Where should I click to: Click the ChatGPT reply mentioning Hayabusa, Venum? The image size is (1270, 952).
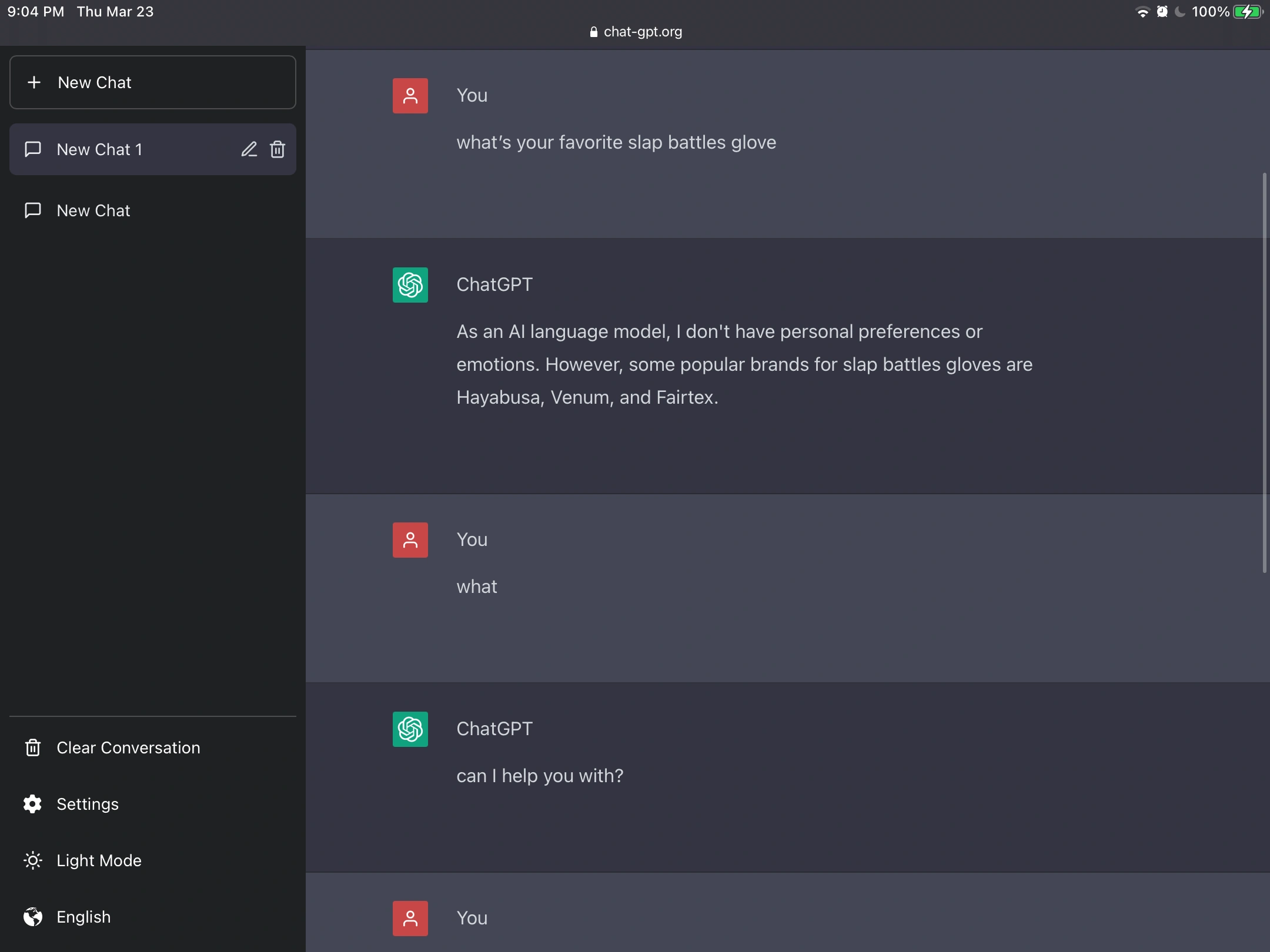(x=744, y=364)
